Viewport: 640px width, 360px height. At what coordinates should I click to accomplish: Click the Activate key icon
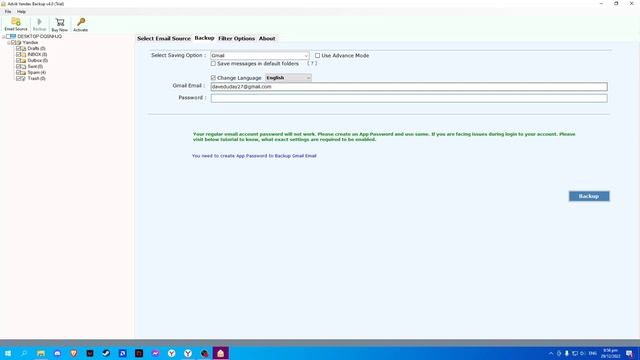pyautogui.click(x=81, y=22)
